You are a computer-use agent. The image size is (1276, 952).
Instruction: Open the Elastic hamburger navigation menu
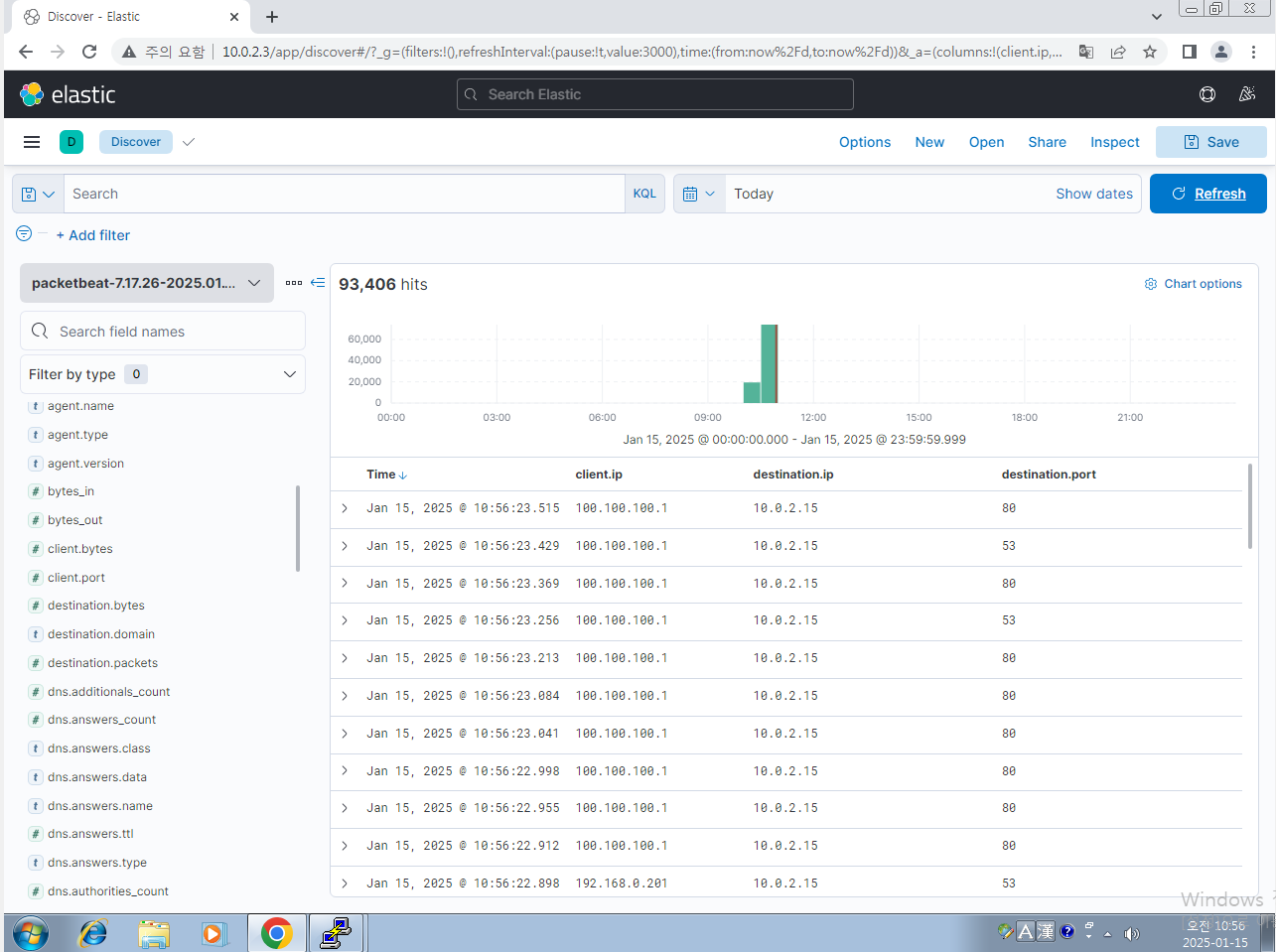[x=32, y=142]
